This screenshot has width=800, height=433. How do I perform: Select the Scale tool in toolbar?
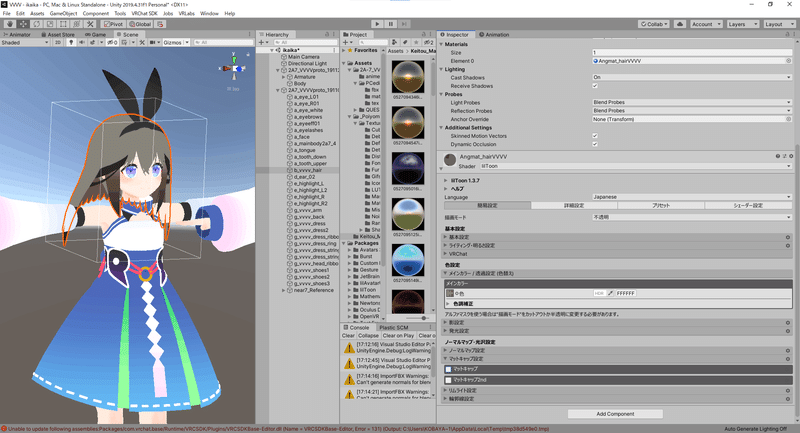click(50, 24)
